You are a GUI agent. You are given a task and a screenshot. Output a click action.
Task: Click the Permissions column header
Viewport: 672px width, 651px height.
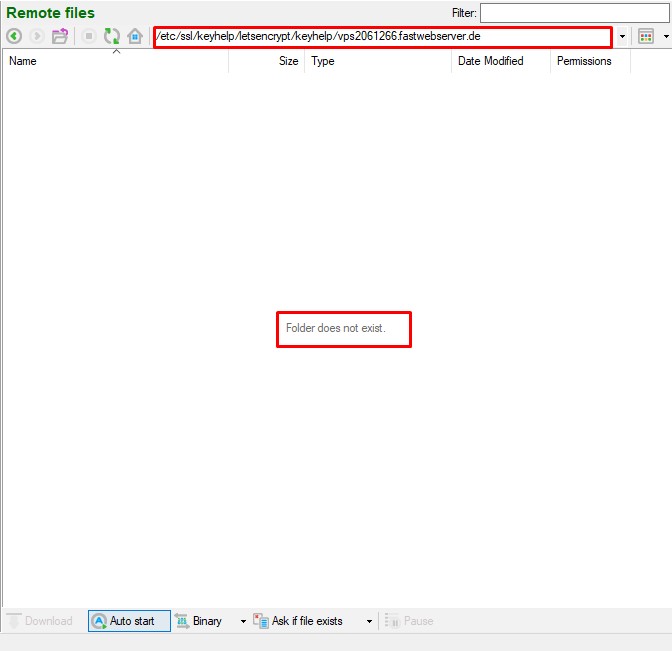tap(584, 61)
